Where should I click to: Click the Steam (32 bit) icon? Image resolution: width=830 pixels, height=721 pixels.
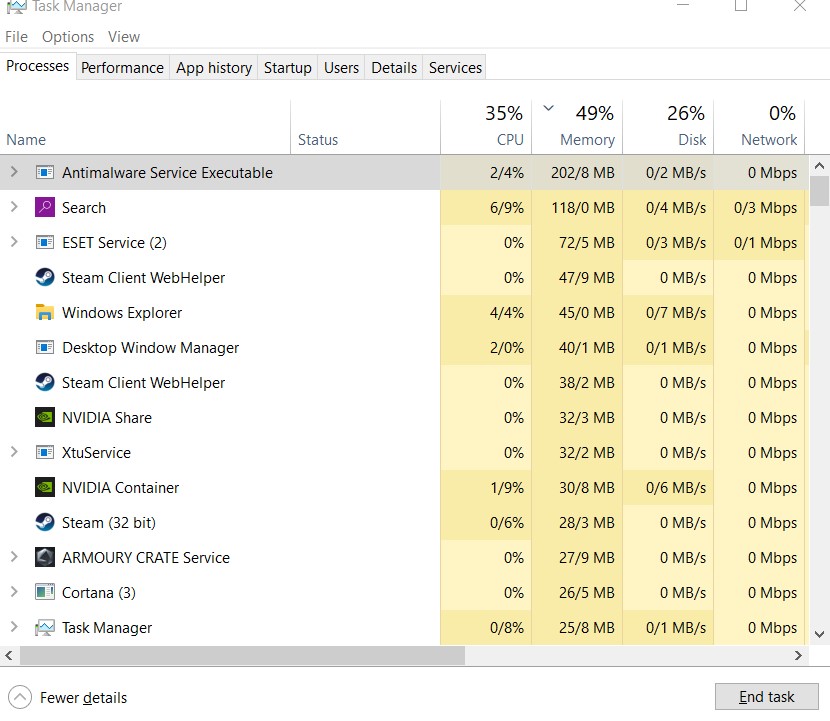click(44, 522)
